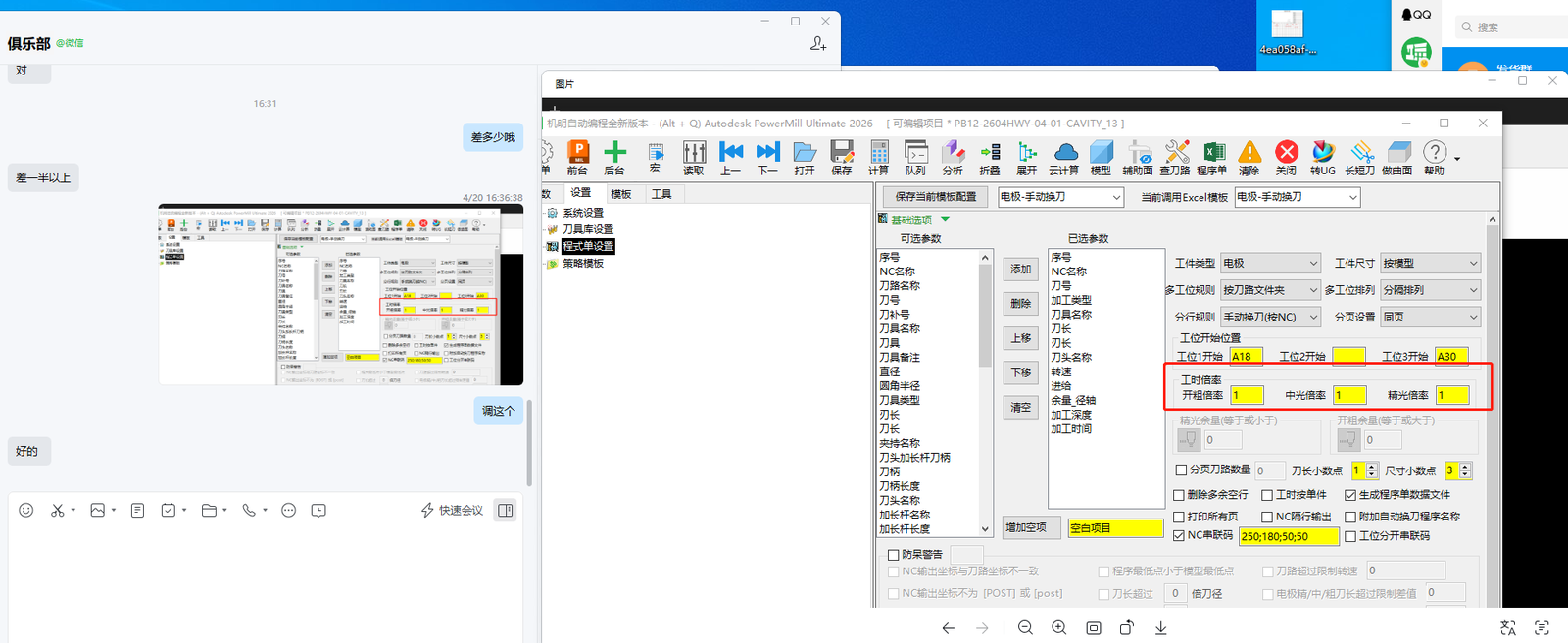Click the 做曲面 icon
The height and width of the screenshot is (643, 1568).
1397,157
